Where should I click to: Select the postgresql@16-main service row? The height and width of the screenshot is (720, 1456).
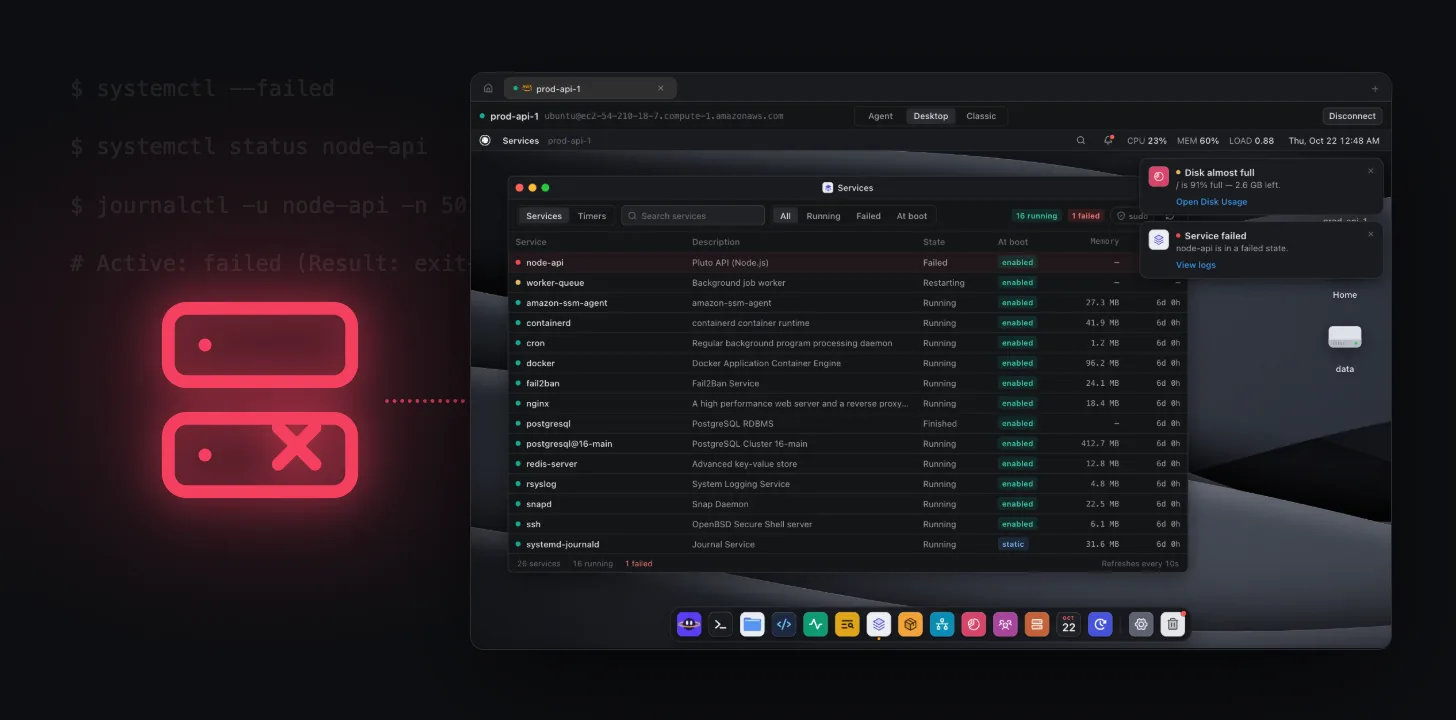tap(847, 443)
